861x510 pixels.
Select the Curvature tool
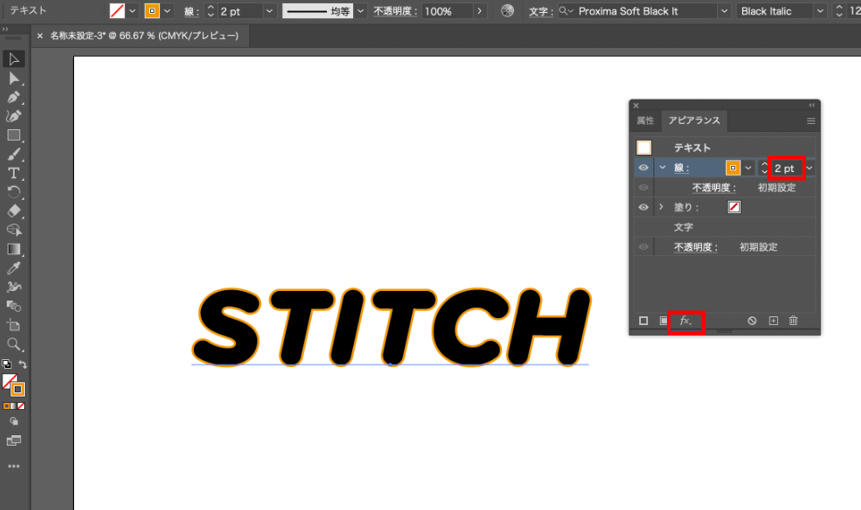click(x=14, y=116)
